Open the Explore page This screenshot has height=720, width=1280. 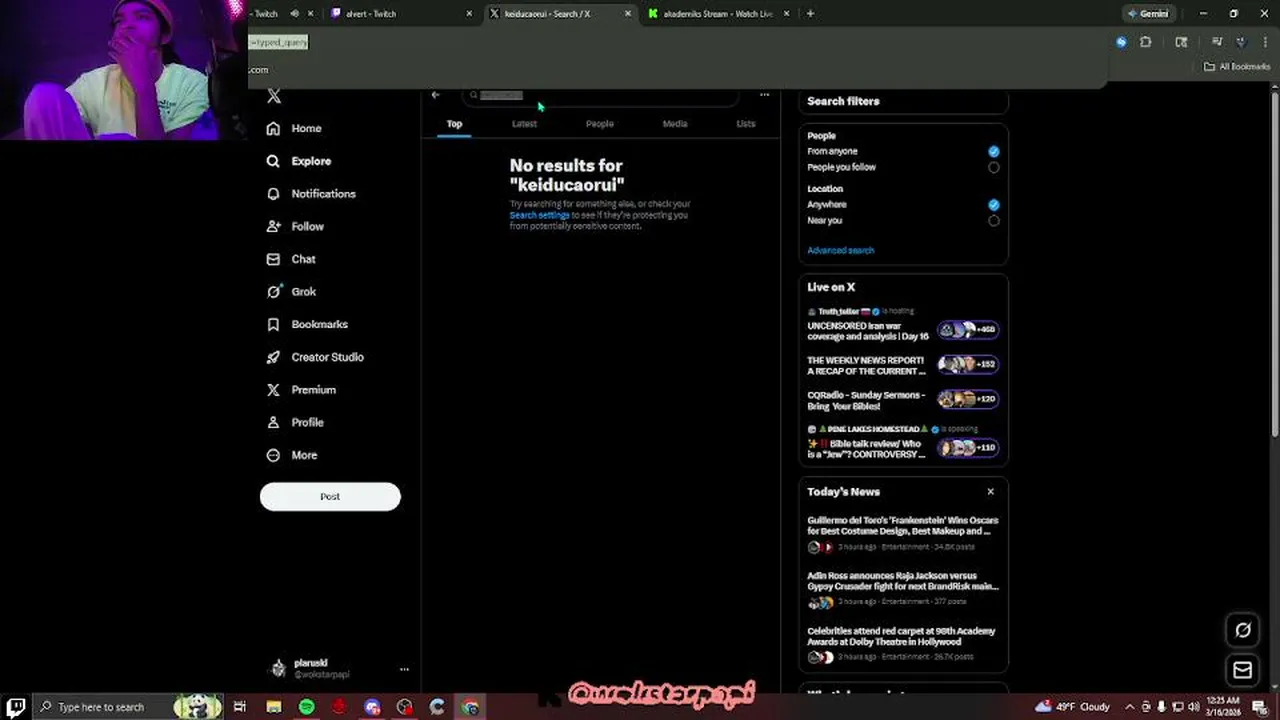tap(299, 161)
